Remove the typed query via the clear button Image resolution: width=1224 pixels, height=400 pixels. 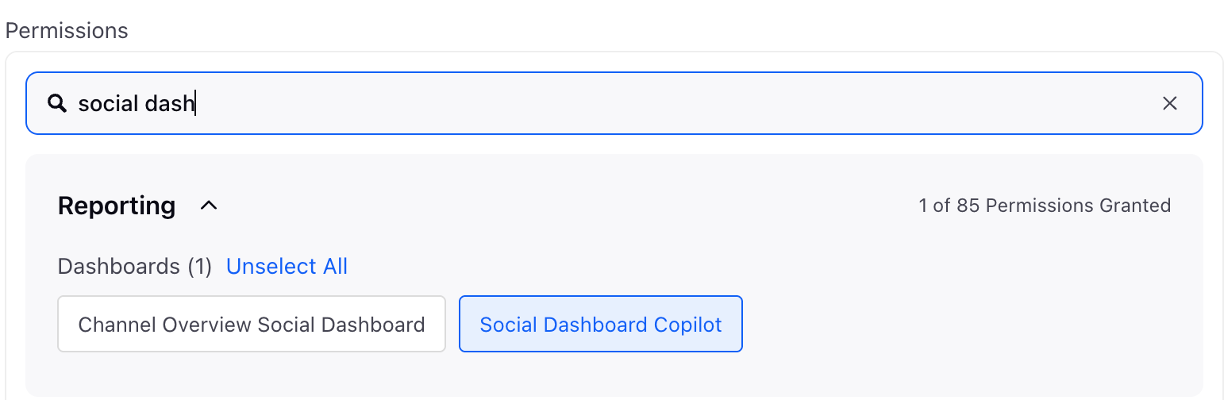pos(1169,103)
